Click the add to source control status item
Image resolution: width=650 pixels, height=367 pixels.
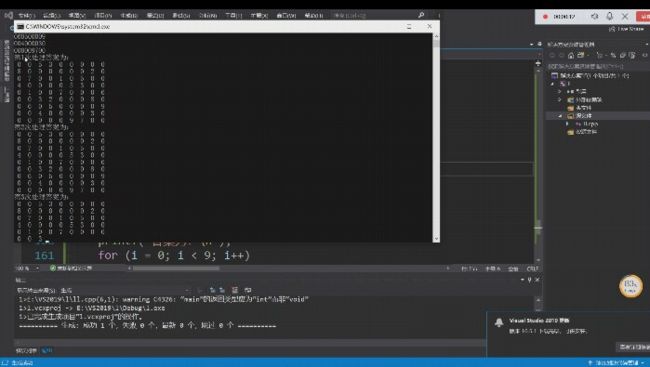pos(615,363)
